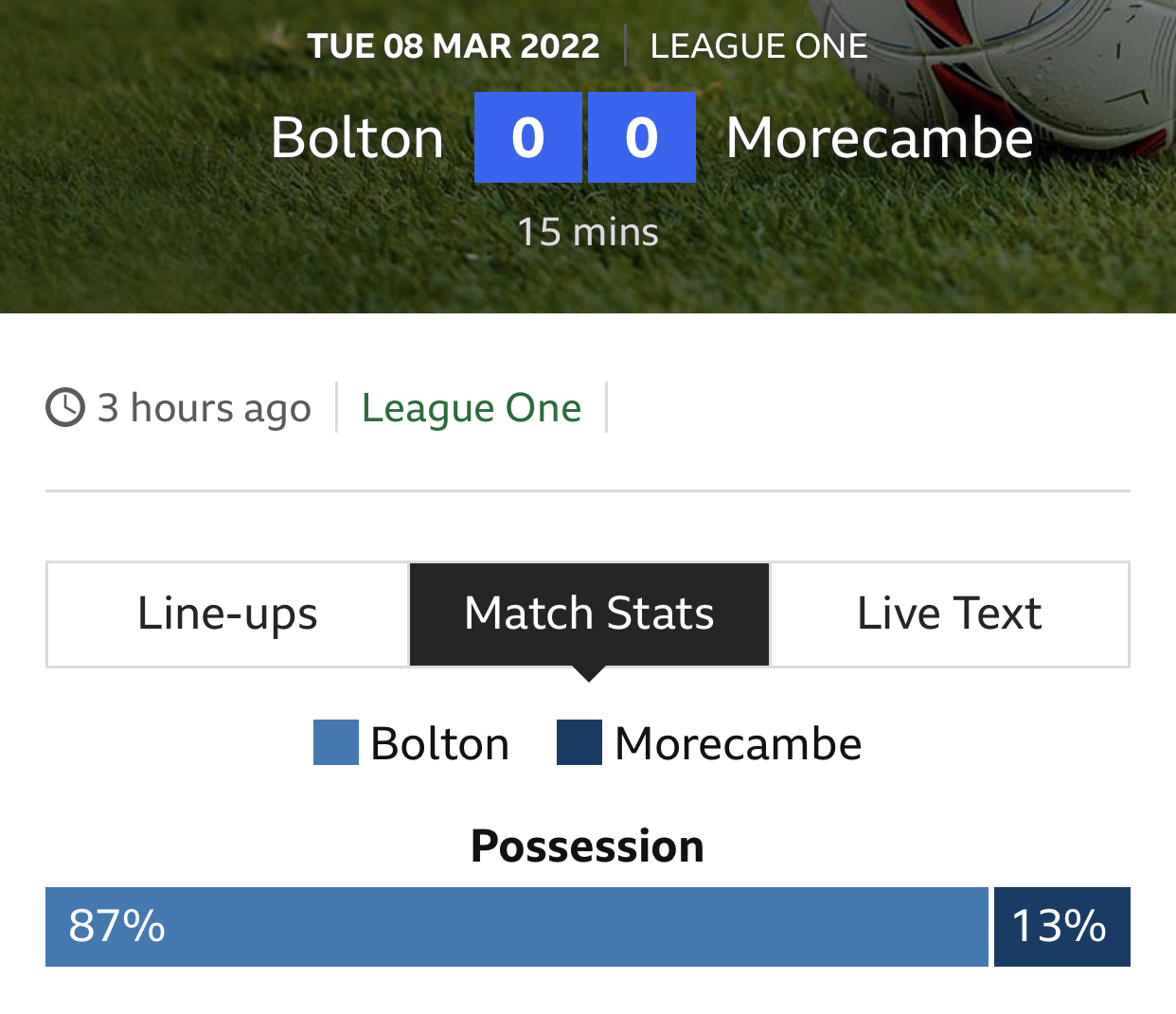Click the clock icon beside 3 hours ago
Screen dimensions: 1176x1014
(x=65, y=408)
